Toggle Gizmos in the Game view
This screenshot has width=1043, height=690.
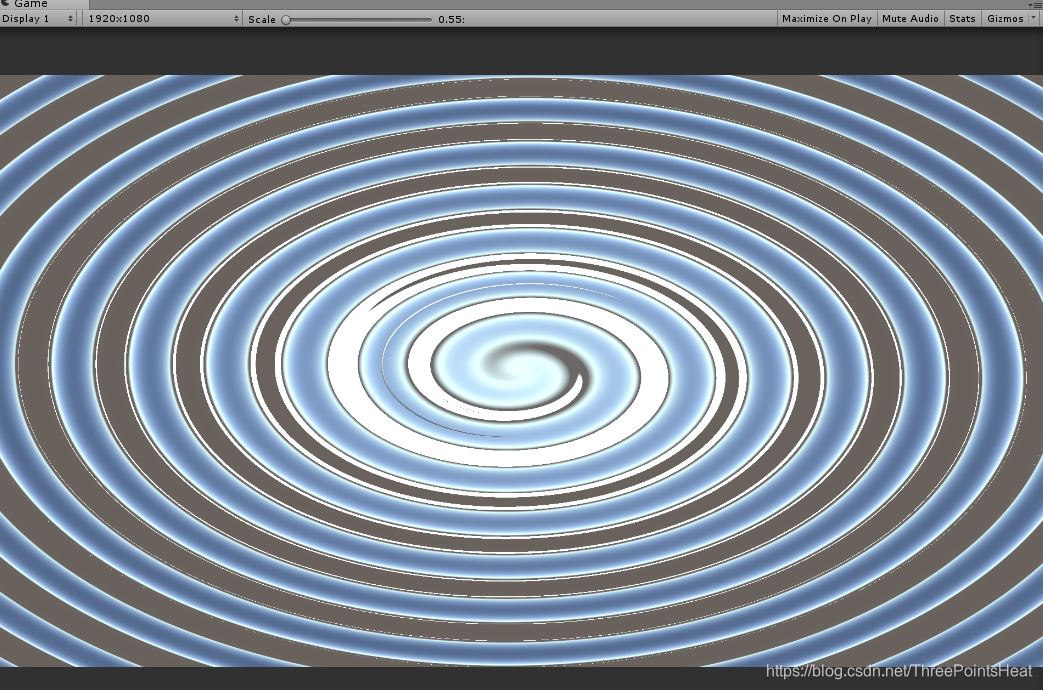click(x=1004, y=19)
